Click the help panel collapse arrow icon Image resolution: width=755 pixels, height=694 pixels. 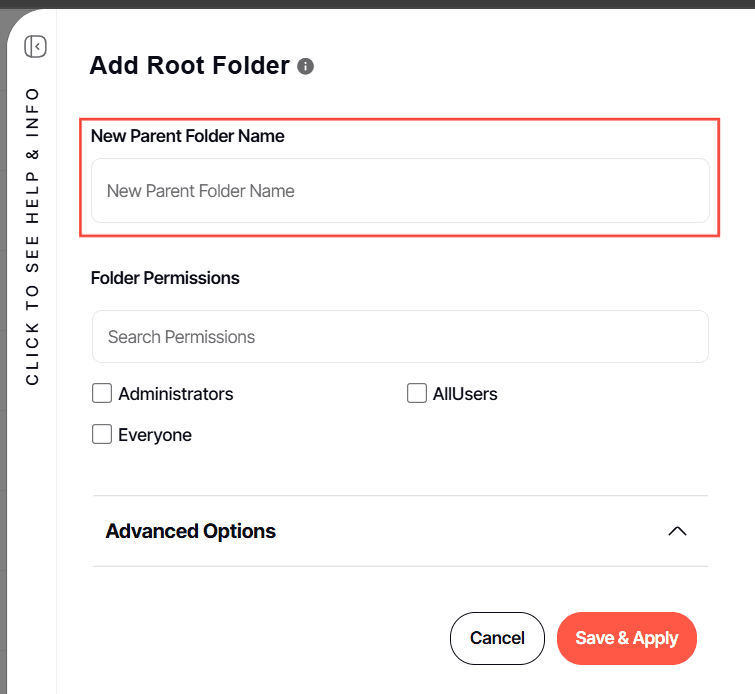click(x=36, y=46)
